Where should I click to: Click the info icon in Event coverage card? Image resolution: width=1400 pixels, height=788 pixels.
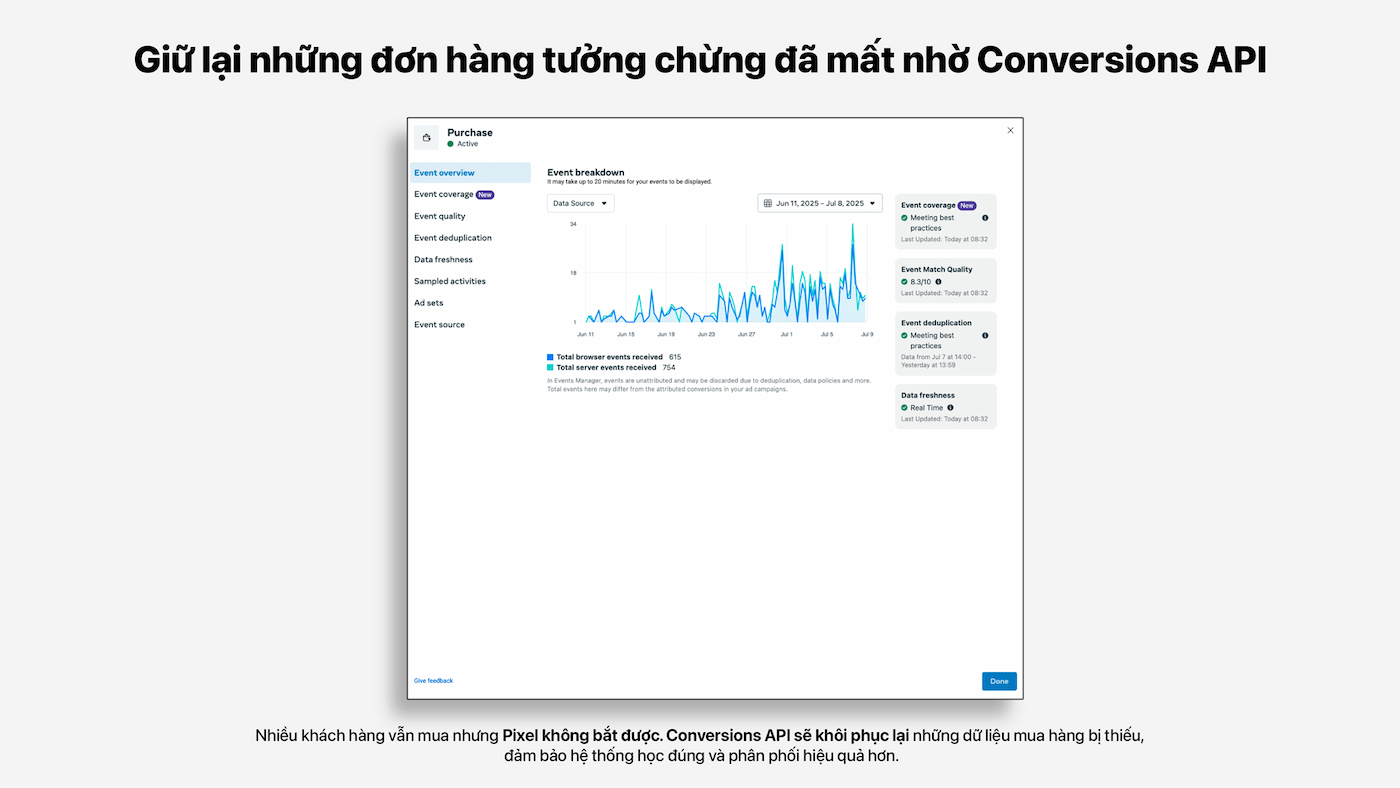click(x=985, y=218)
